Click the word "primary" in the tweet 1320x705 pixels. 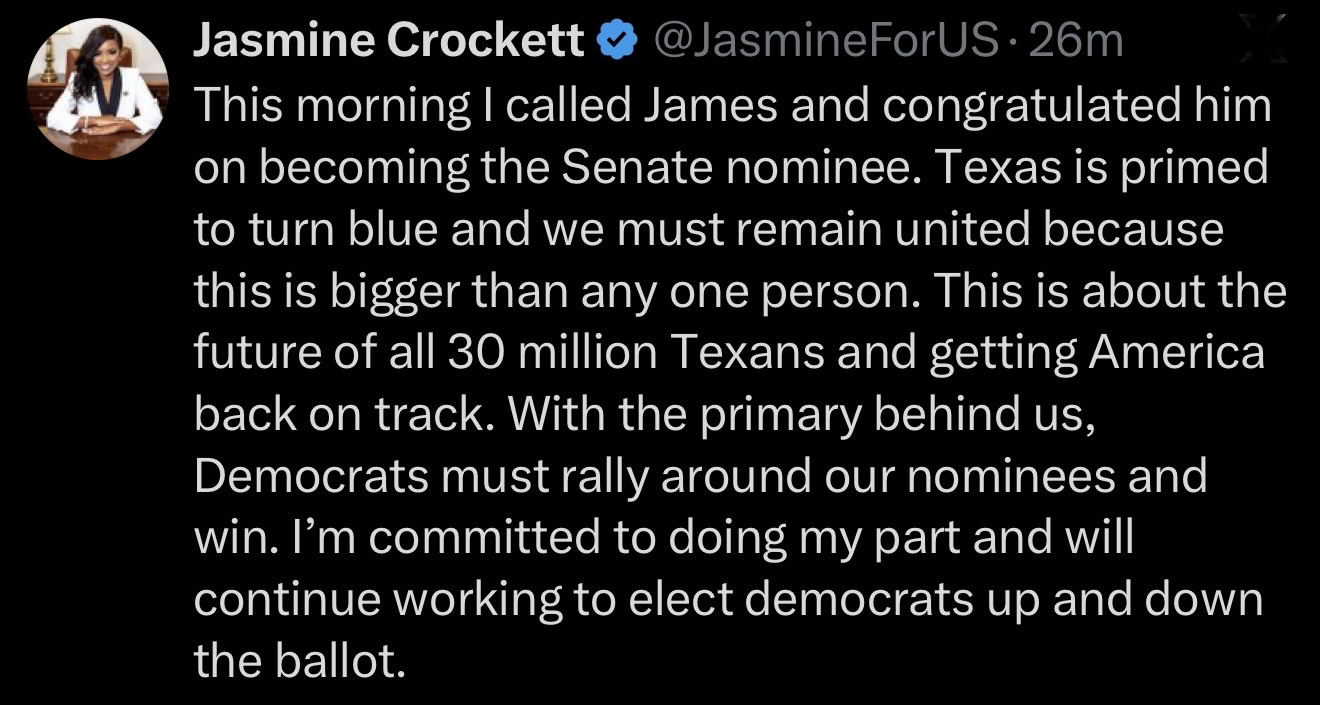coord(778,415)
